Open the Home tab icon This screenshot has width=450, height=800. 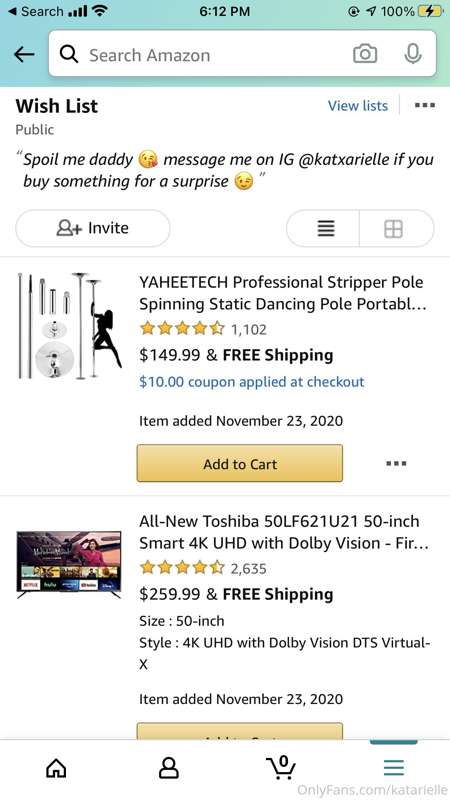[56, 767]
